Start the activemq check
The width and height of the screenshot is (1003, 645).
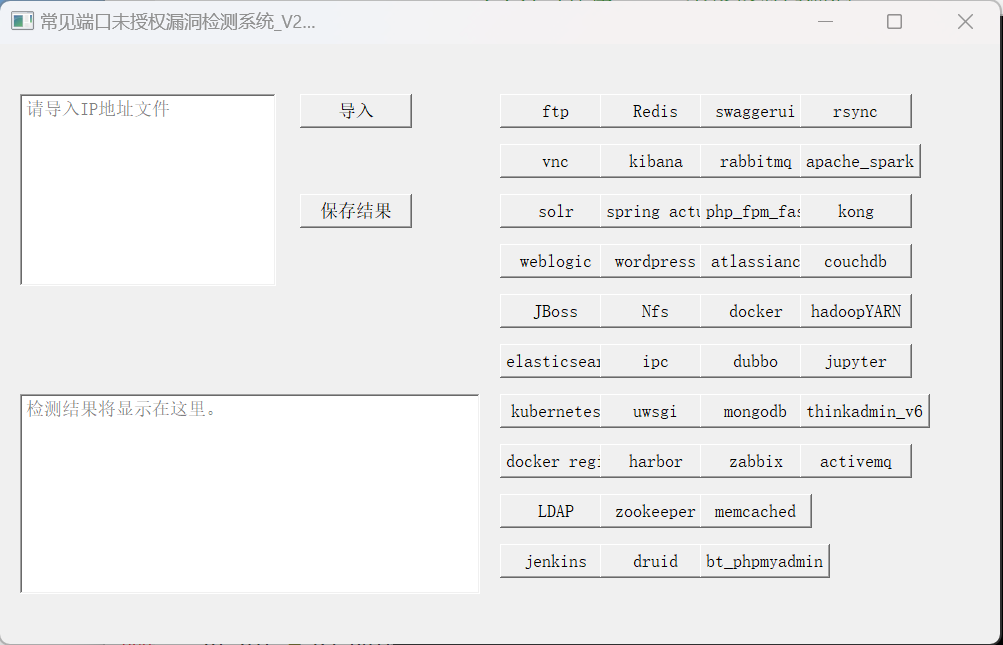pos(856,460)
